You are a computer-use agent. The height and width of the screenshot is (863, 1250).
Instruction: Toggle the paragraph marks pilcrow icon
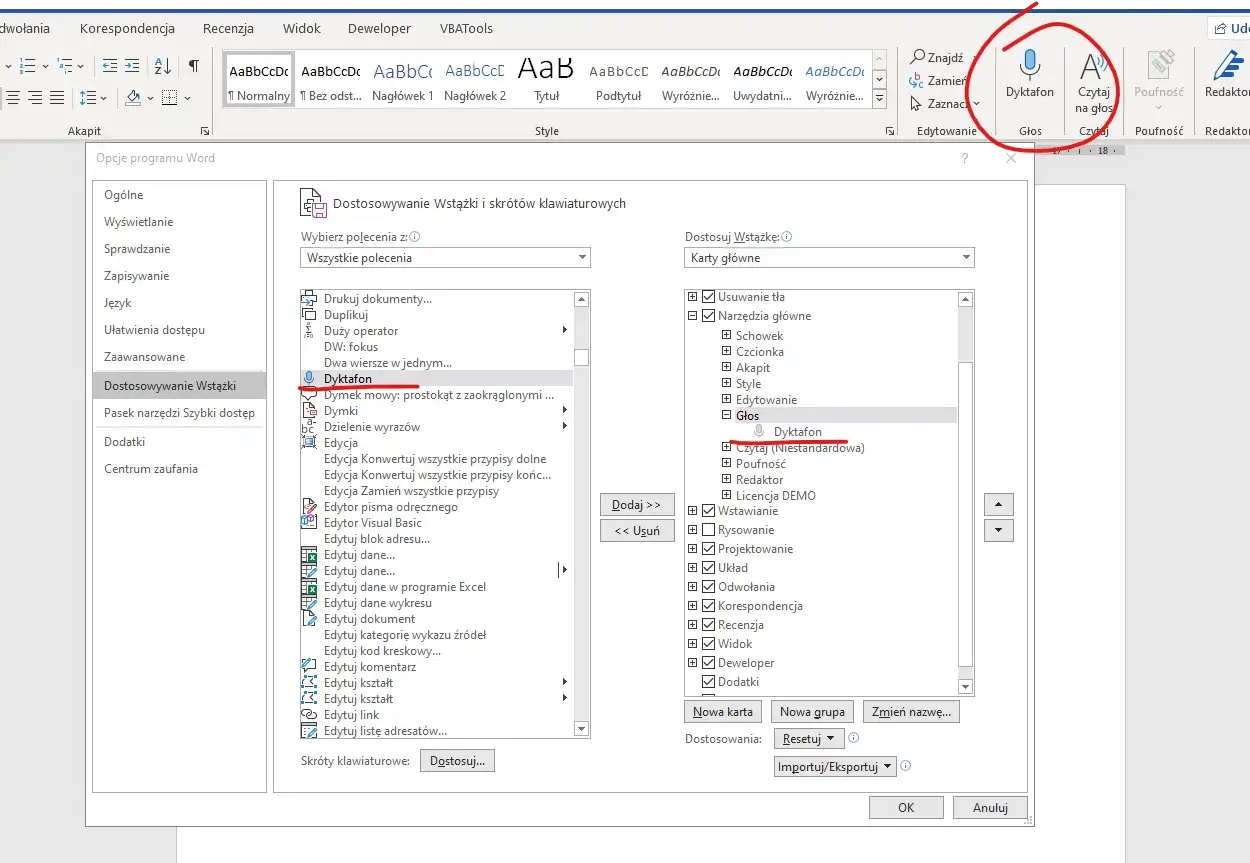pyautogui.click(x=193, y=66)
